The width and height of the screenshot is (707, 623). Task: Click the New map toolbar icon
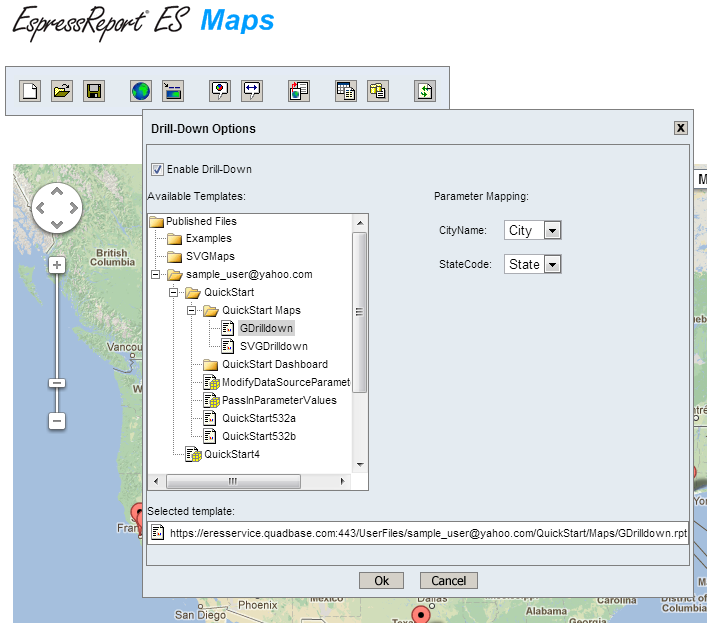[30, 91]
